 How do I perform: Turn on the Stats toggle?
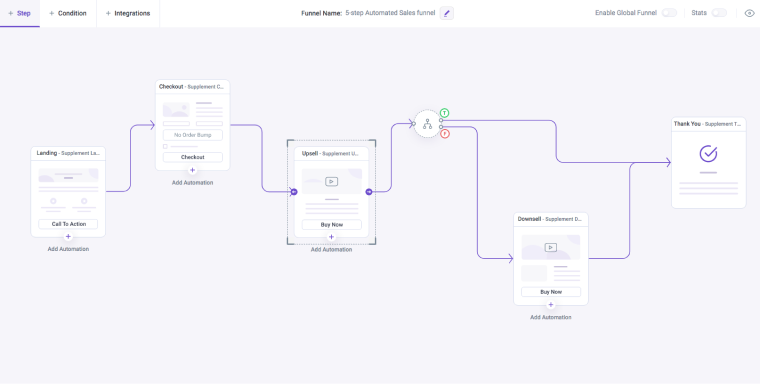pos(719,13)
